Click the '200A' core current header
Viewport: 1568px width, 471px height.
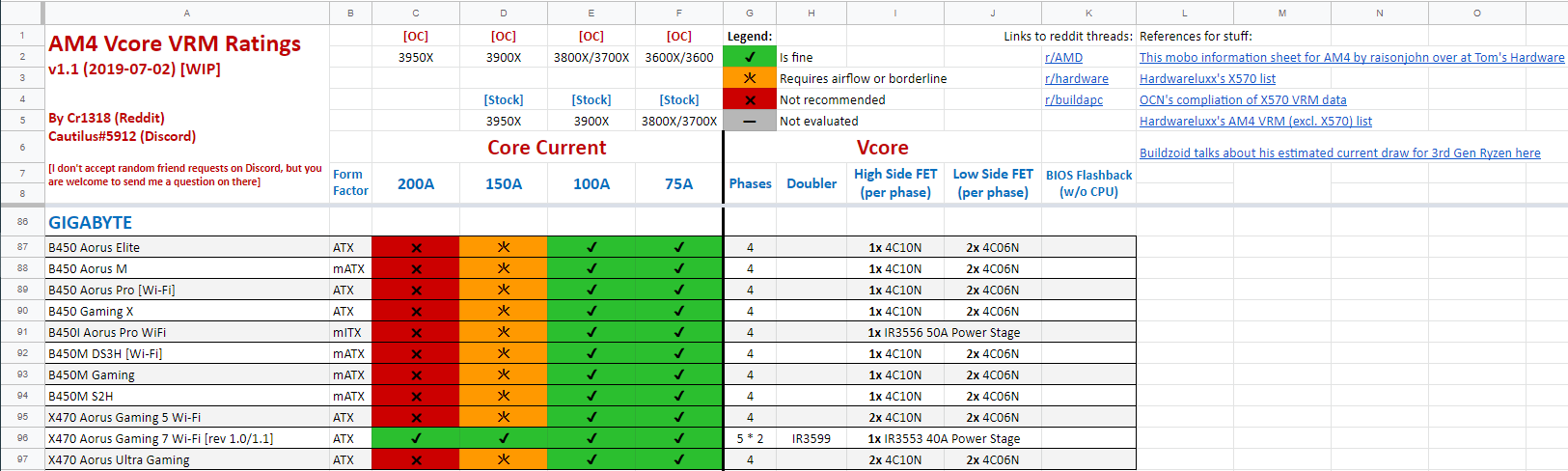click(416, 184)
